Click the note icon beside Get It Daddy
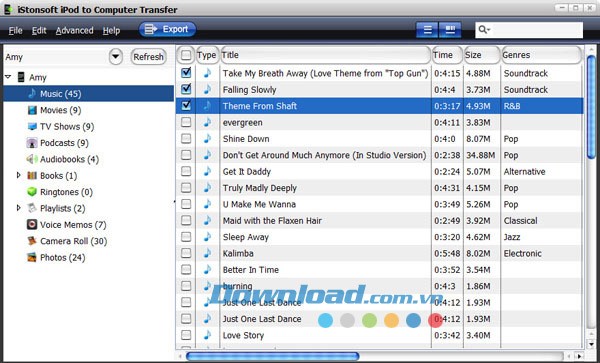The image size is (600, 363). pyautogui.click(x=207, y=171)
